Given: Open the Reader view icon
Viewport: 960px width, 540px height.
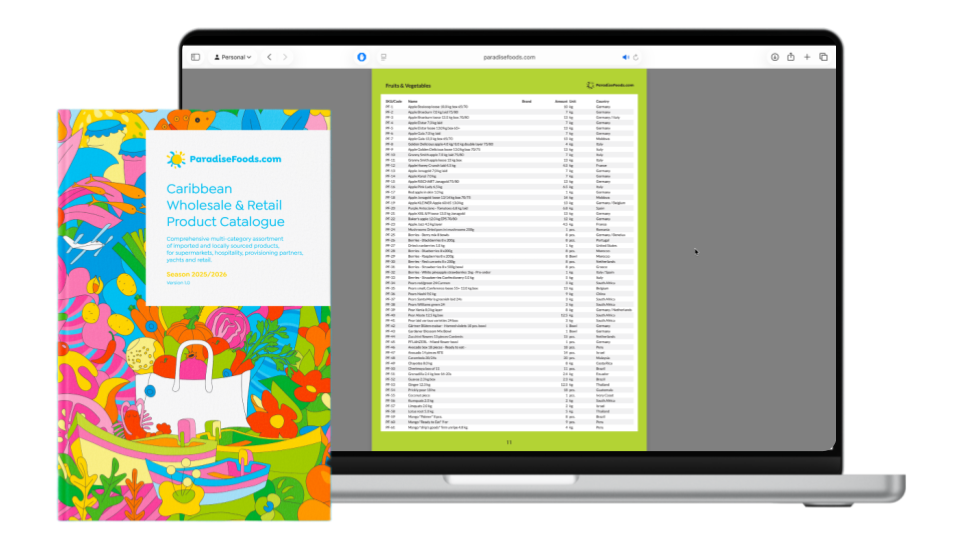Looking at the screenshot, I should (383, 57).
